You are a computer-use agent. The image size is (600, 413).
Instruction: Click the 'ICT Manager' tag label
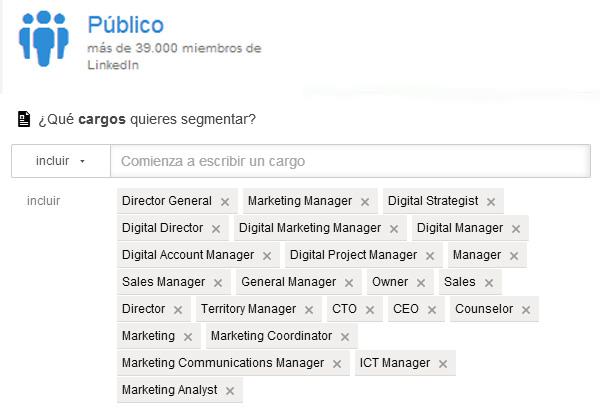[395, 362]
